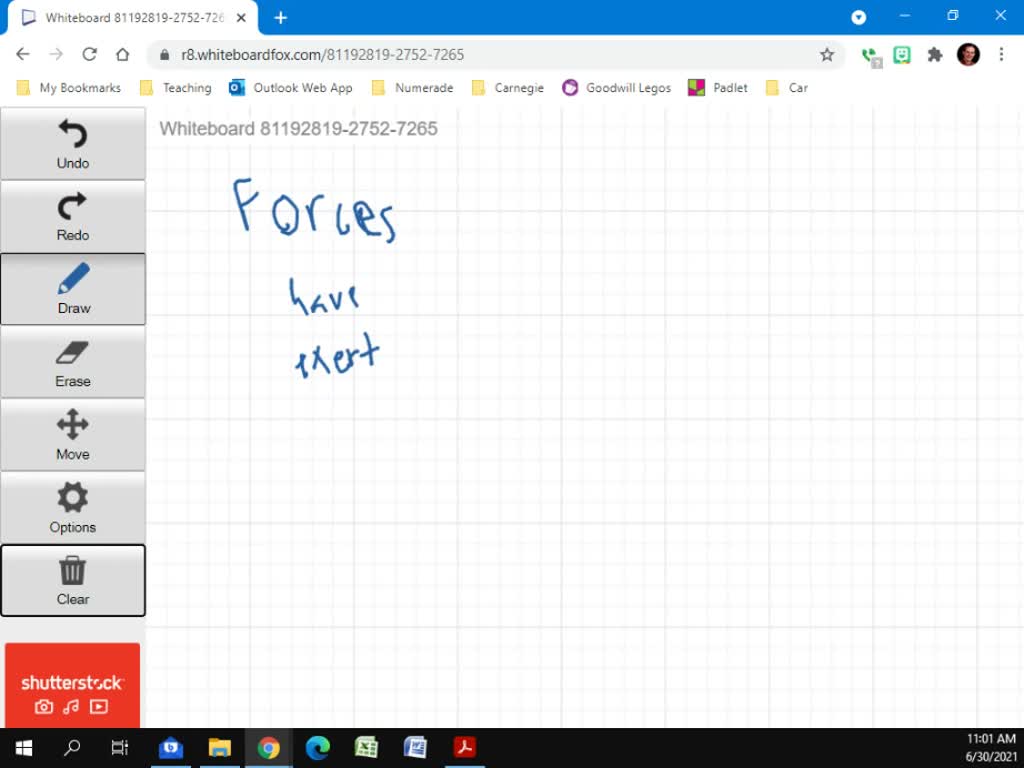The height and width of the screenshot is (768, 1024).
Task: Click the Undo tool button
Action: pyautogui.click(x=73, y=144)
